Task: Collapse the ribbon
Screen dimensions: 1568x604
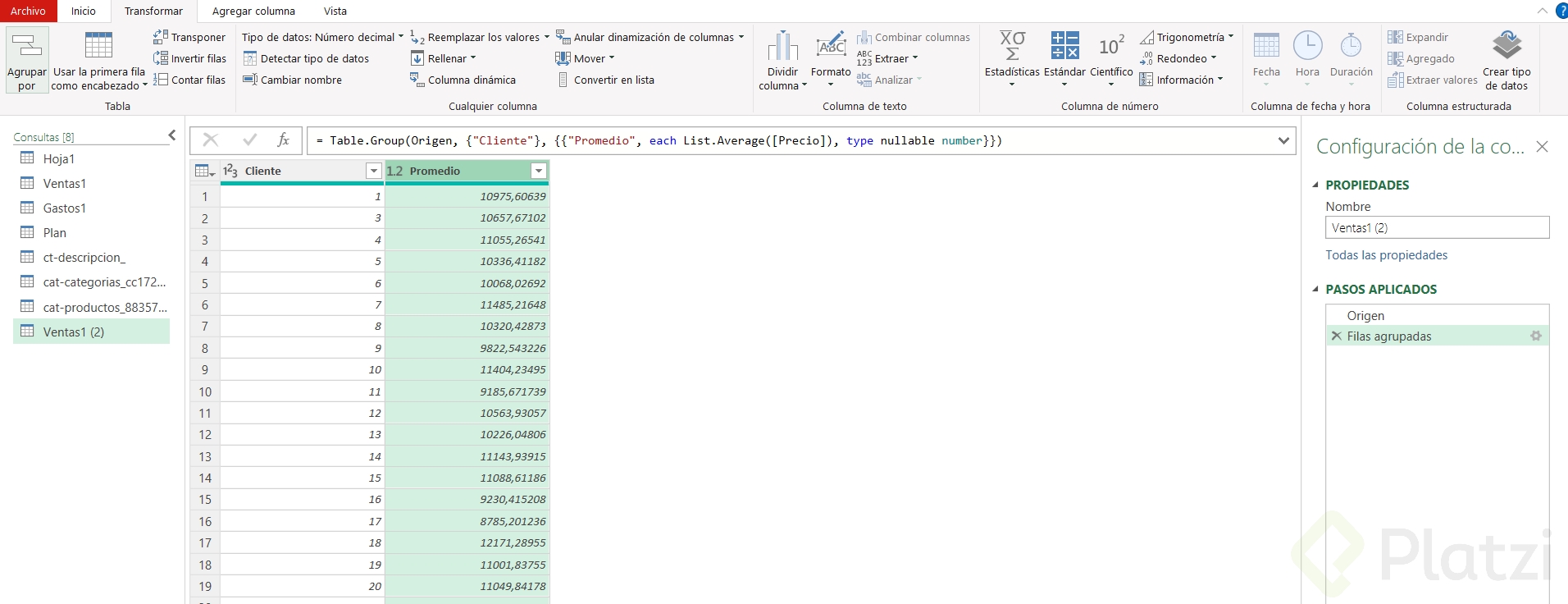Action: coord(1542,11)
